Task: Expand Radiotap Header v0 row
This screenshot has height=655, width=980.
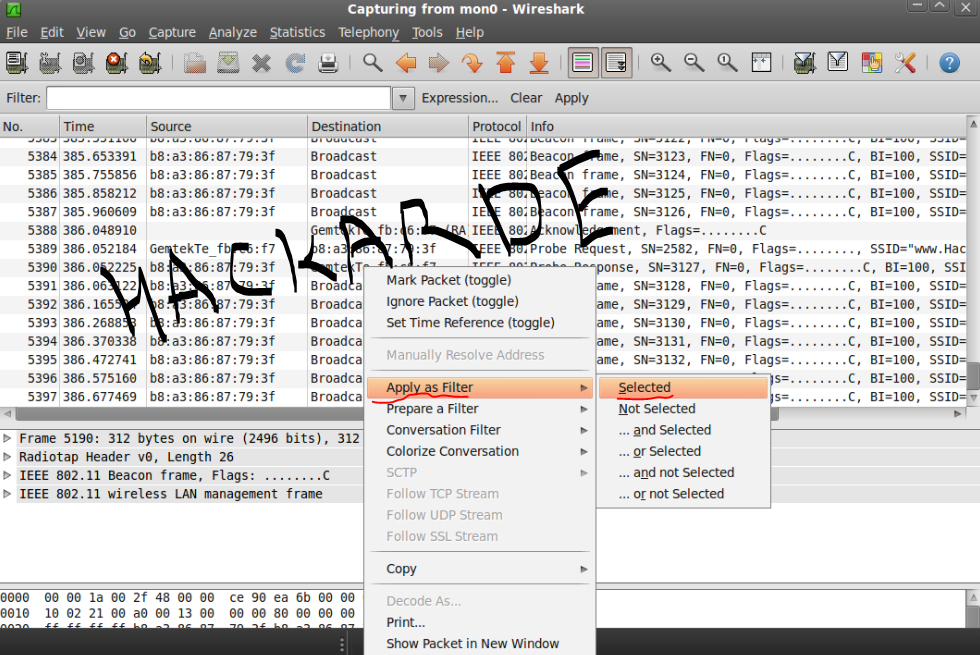Action: tap(7, 457)
